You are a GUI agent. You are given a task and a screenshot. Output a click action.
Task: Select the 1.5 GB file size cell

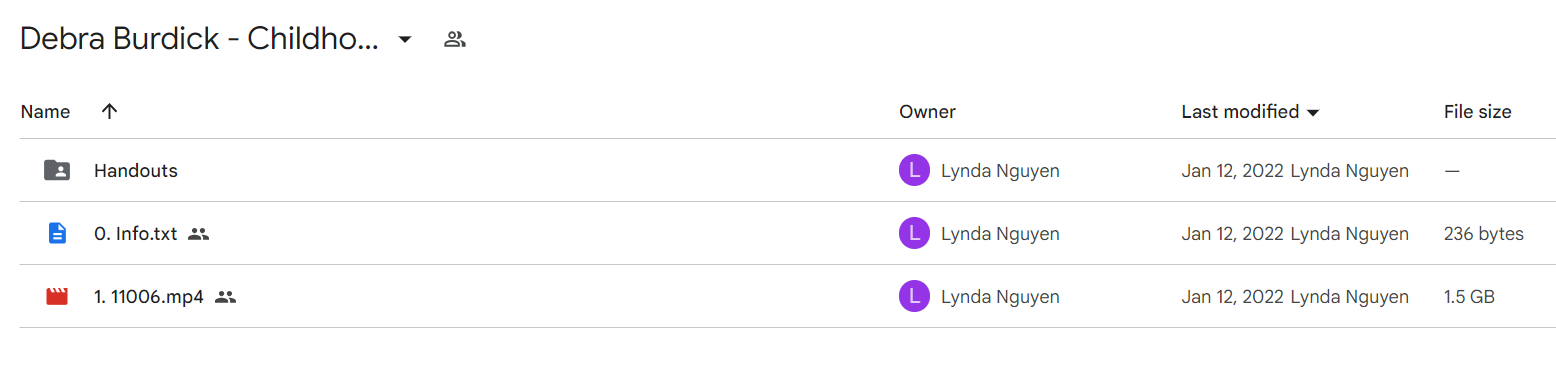1469,297
